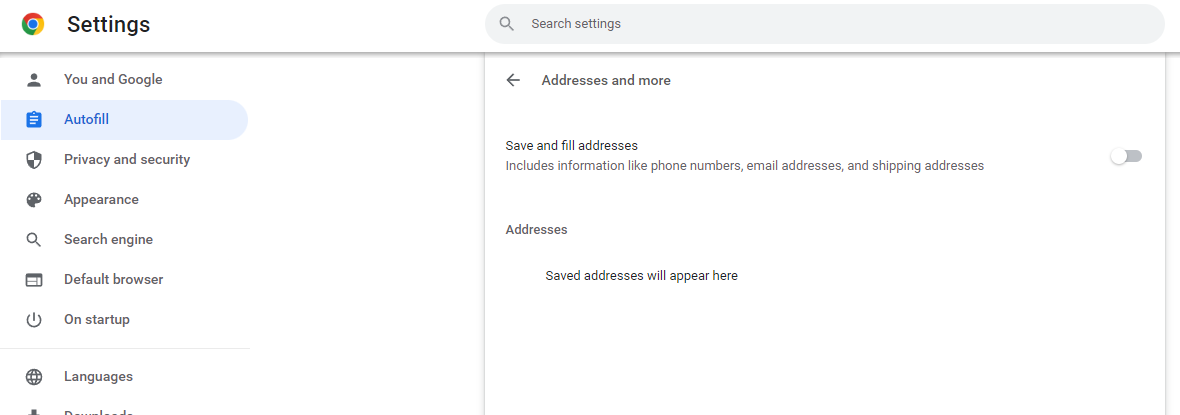Click the magnifier icon in the search bar
This screenshot has width=1180, height=415.
(507, 24)
